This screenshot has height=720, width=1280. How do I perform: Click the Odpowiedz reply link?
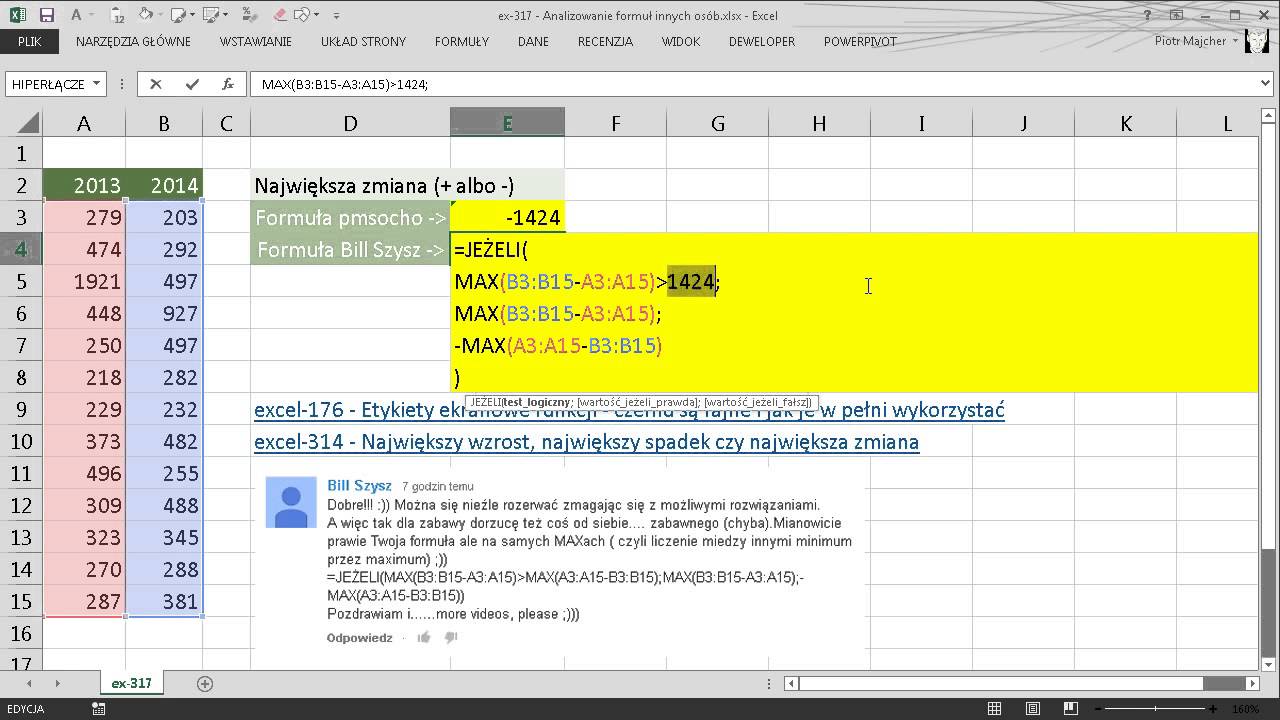point(359,637)
